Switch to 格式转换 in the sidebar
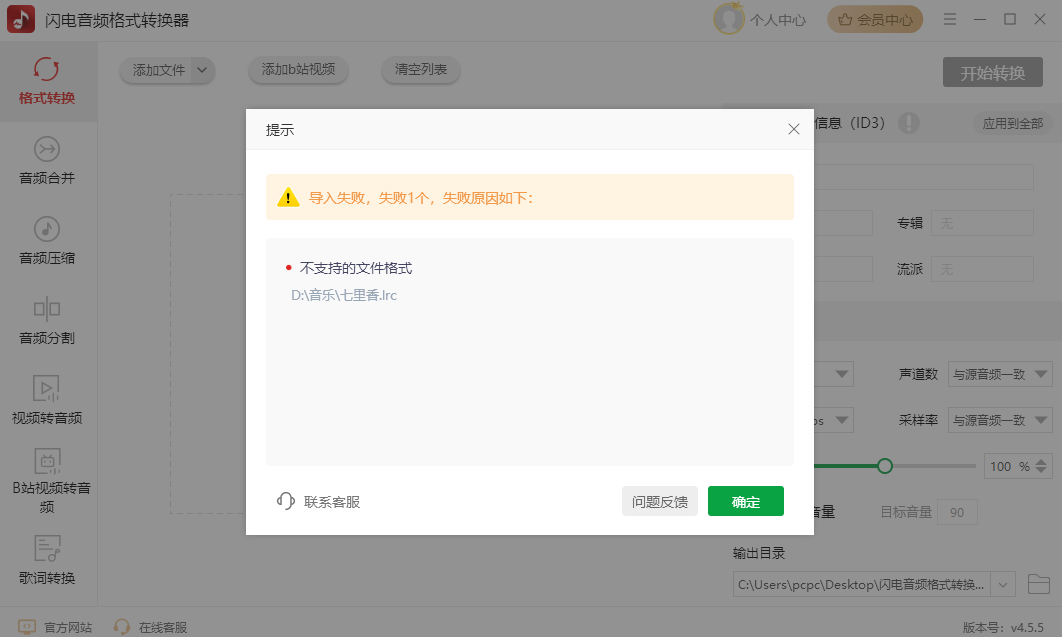The width and height of the screenshot is (1062, 637). (x=48, y=80)
